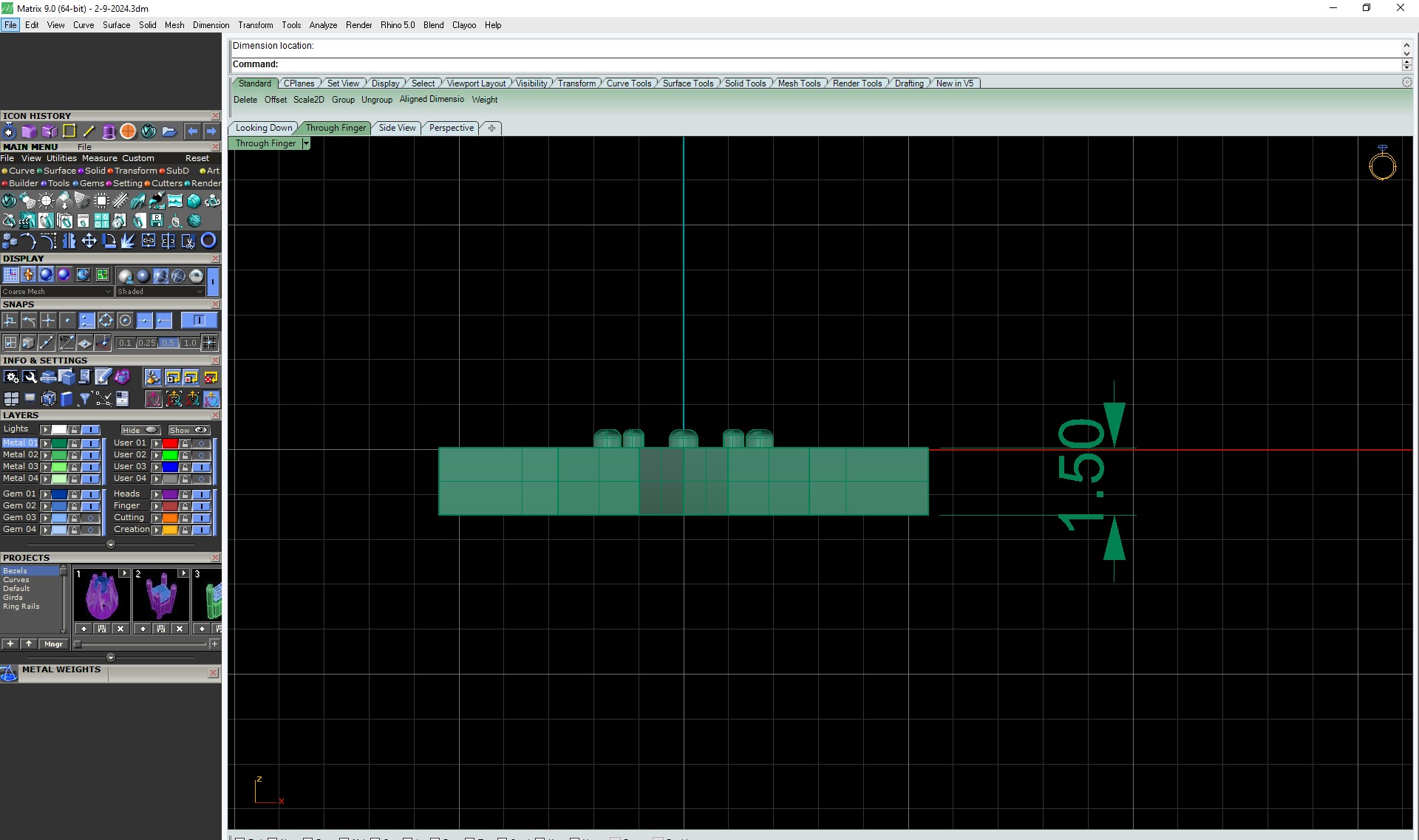The width and height of the screenshot is (1419, 840).
Task: Select the chain link group icon
Action: pos(148,241)
